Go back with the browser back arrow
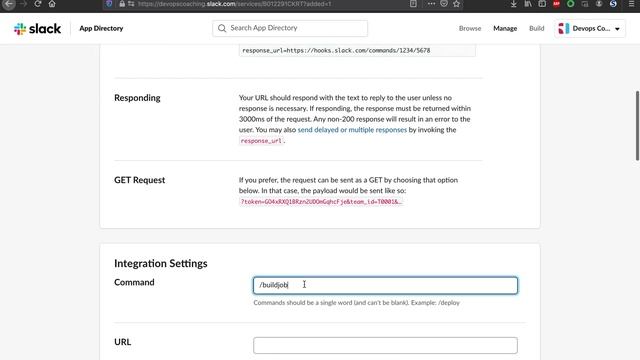 [9, 4]
